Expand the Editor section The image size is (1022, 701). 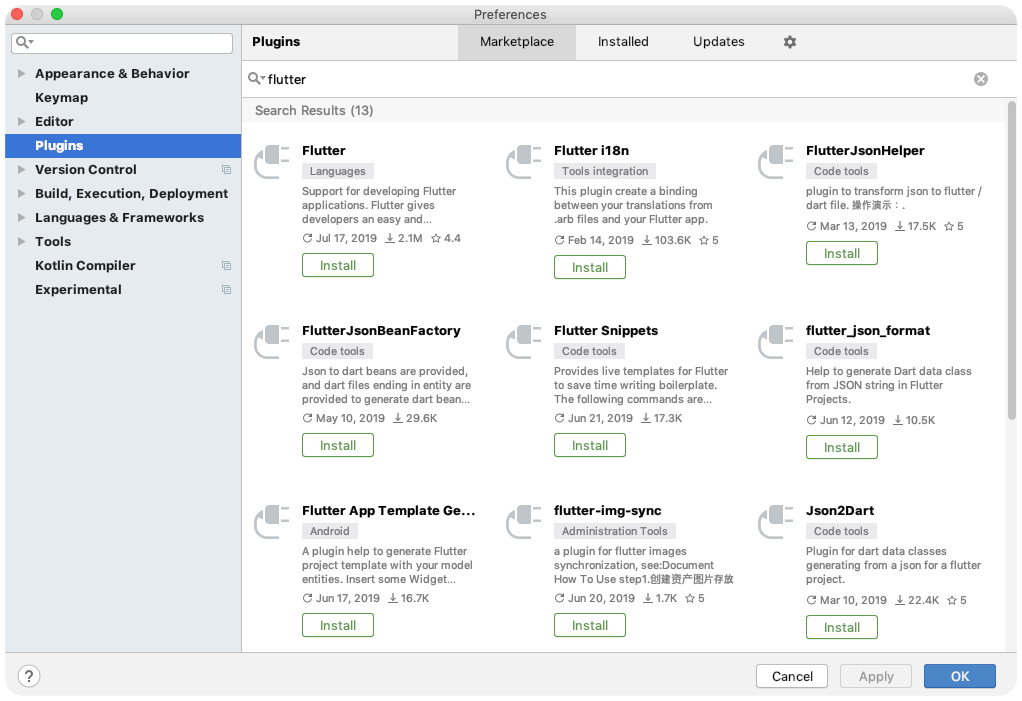(21, 121)
